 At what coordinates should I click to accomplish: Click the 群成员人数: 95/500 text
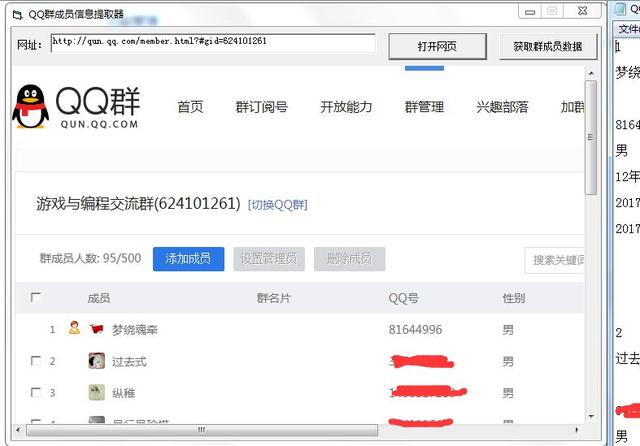click(x=90, y=258)
